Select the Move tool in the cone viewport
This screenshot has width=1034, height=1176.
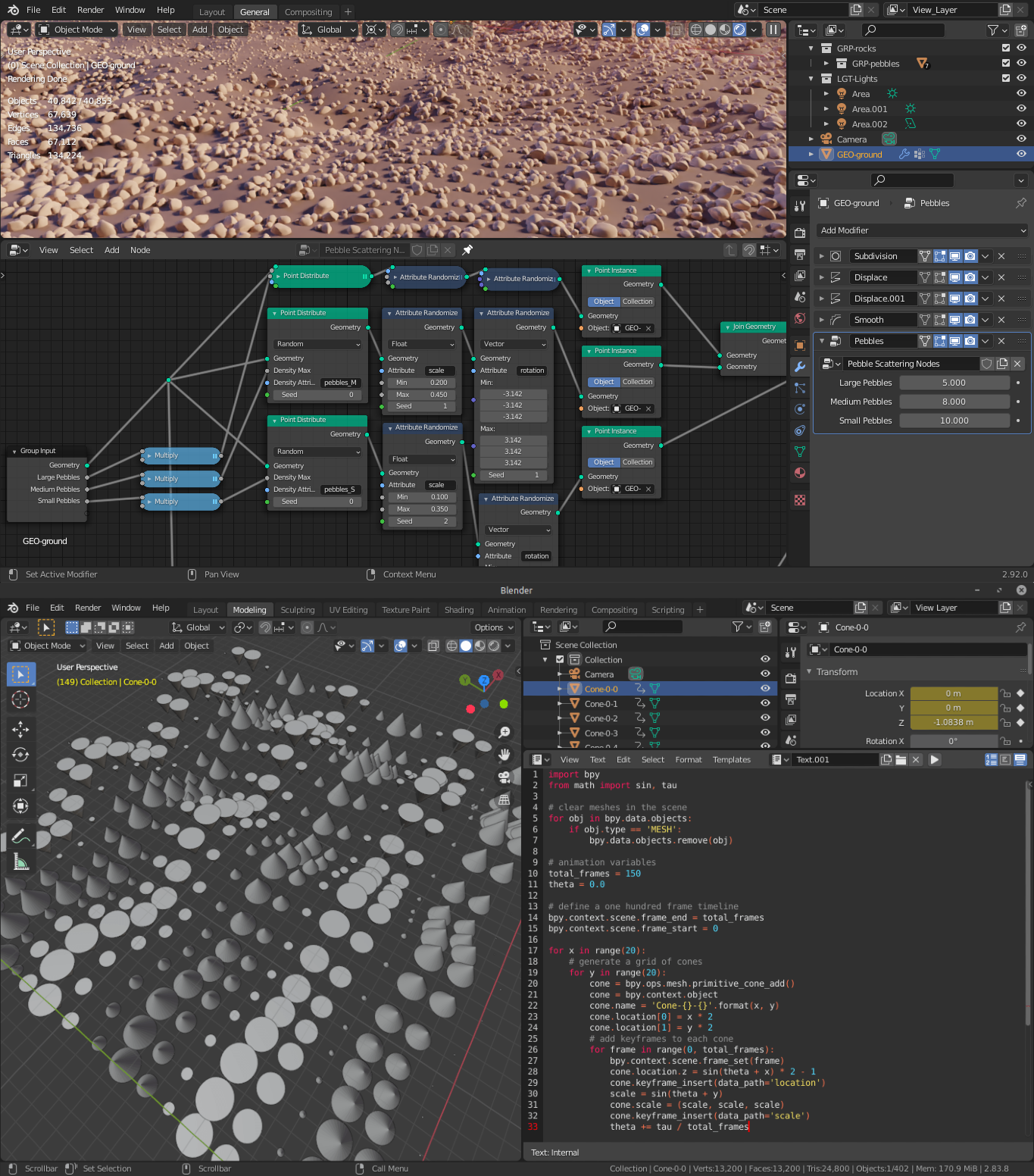point(20,729)
